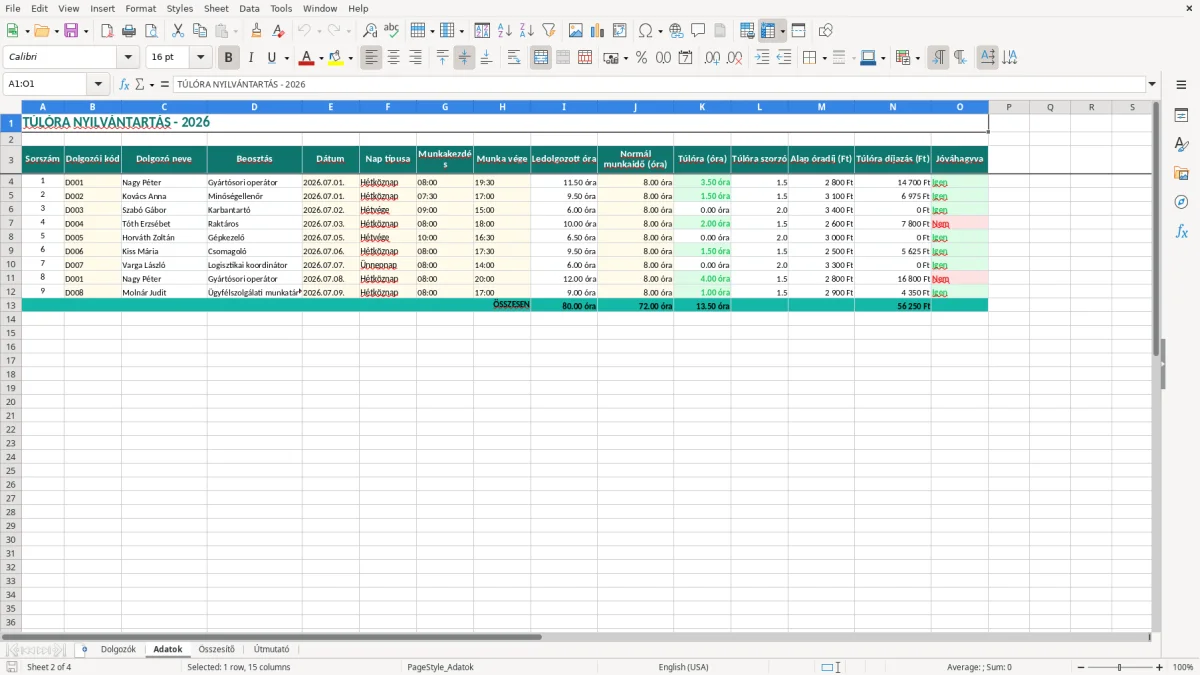1200x675 pixels.
Task: Export directly as PDF
Action: pos(107,31)
